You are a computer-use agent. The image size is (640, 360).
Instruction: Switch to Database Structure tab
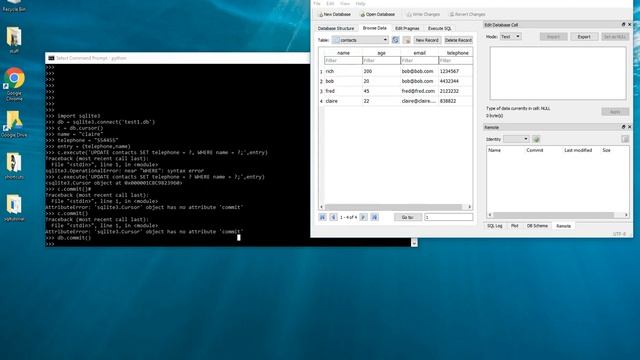[336, 29]
